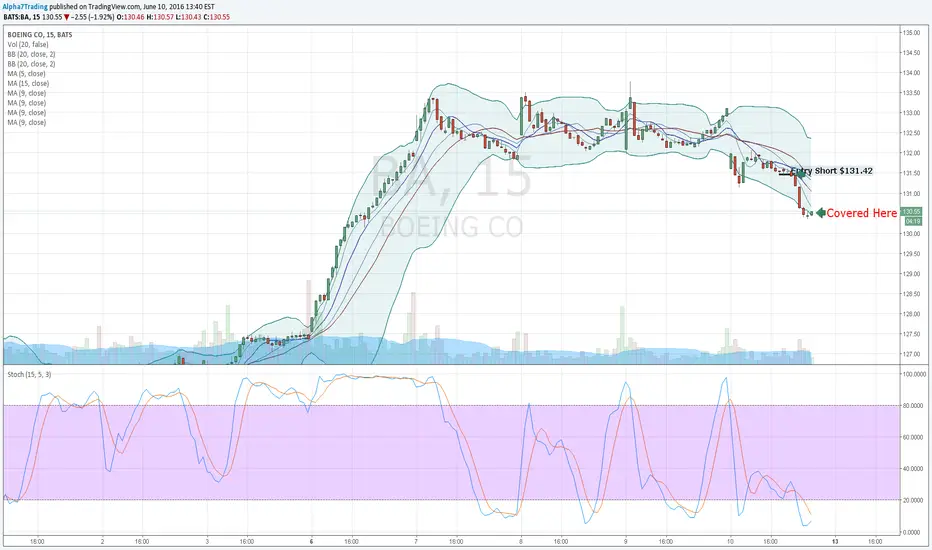Click the date label 13 on time axis
The height and width of the screenshot is (550, 932).
[x=835, y=542]
